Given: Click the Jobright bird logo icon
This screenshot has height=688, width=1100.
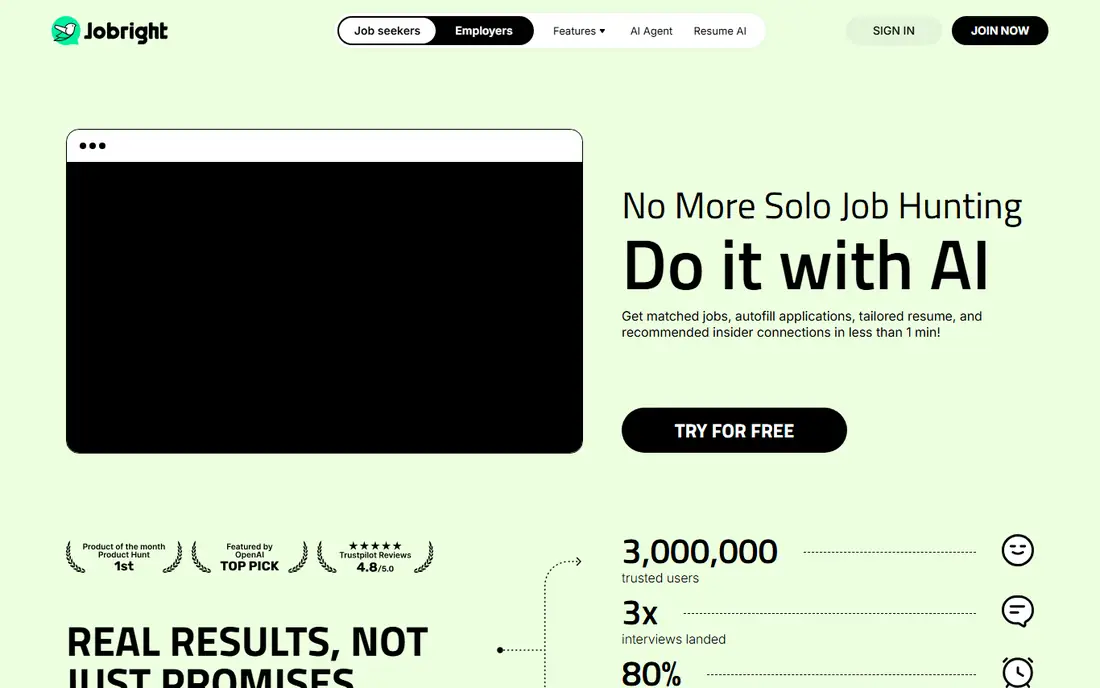Looking at the screenshot, I should click(x=65, y=31).
